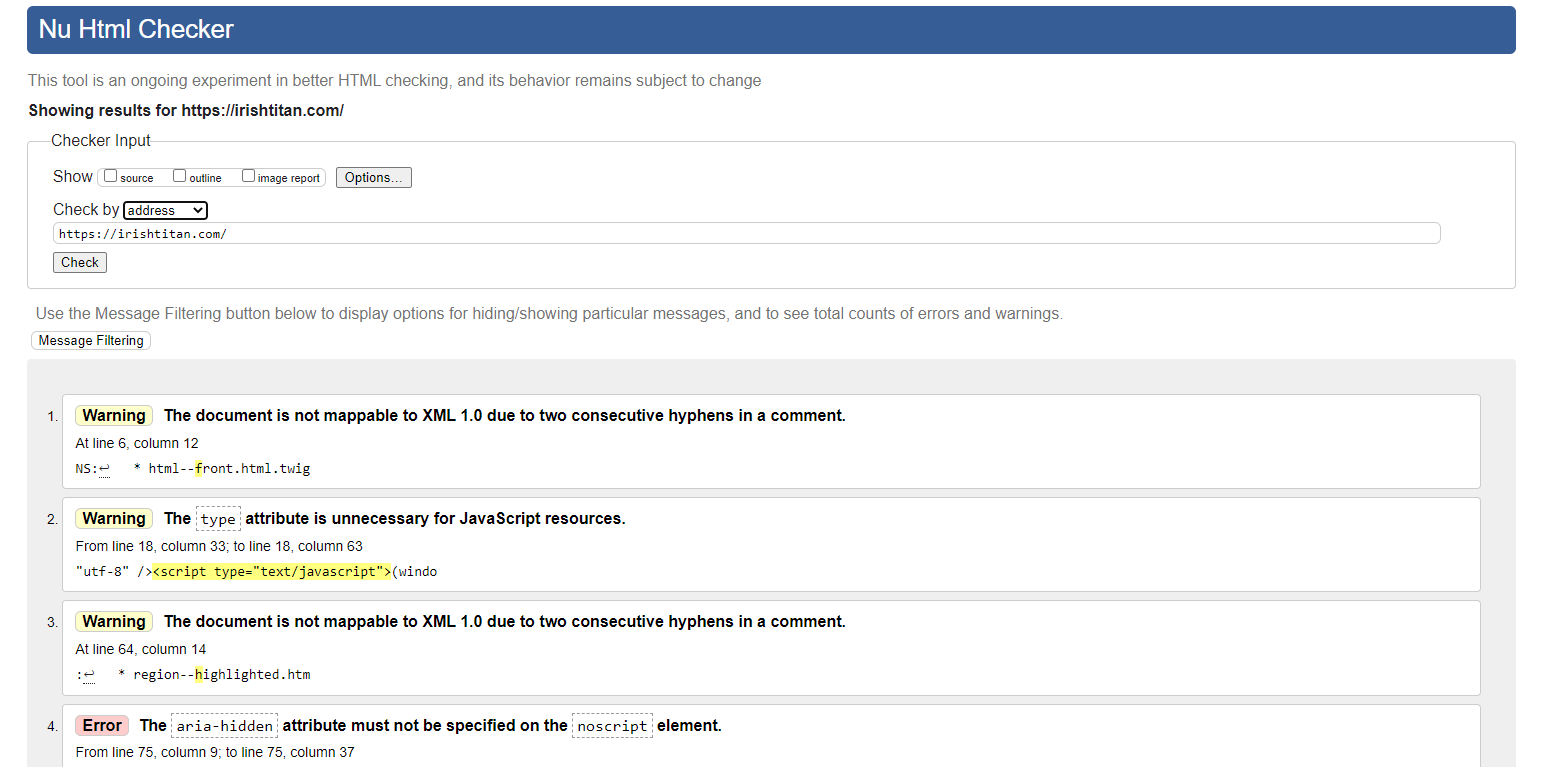Viewport: 1547px width, 767px height.
Task: Select the region--highlighted.htm source snippet
Action: pos(216,674)
